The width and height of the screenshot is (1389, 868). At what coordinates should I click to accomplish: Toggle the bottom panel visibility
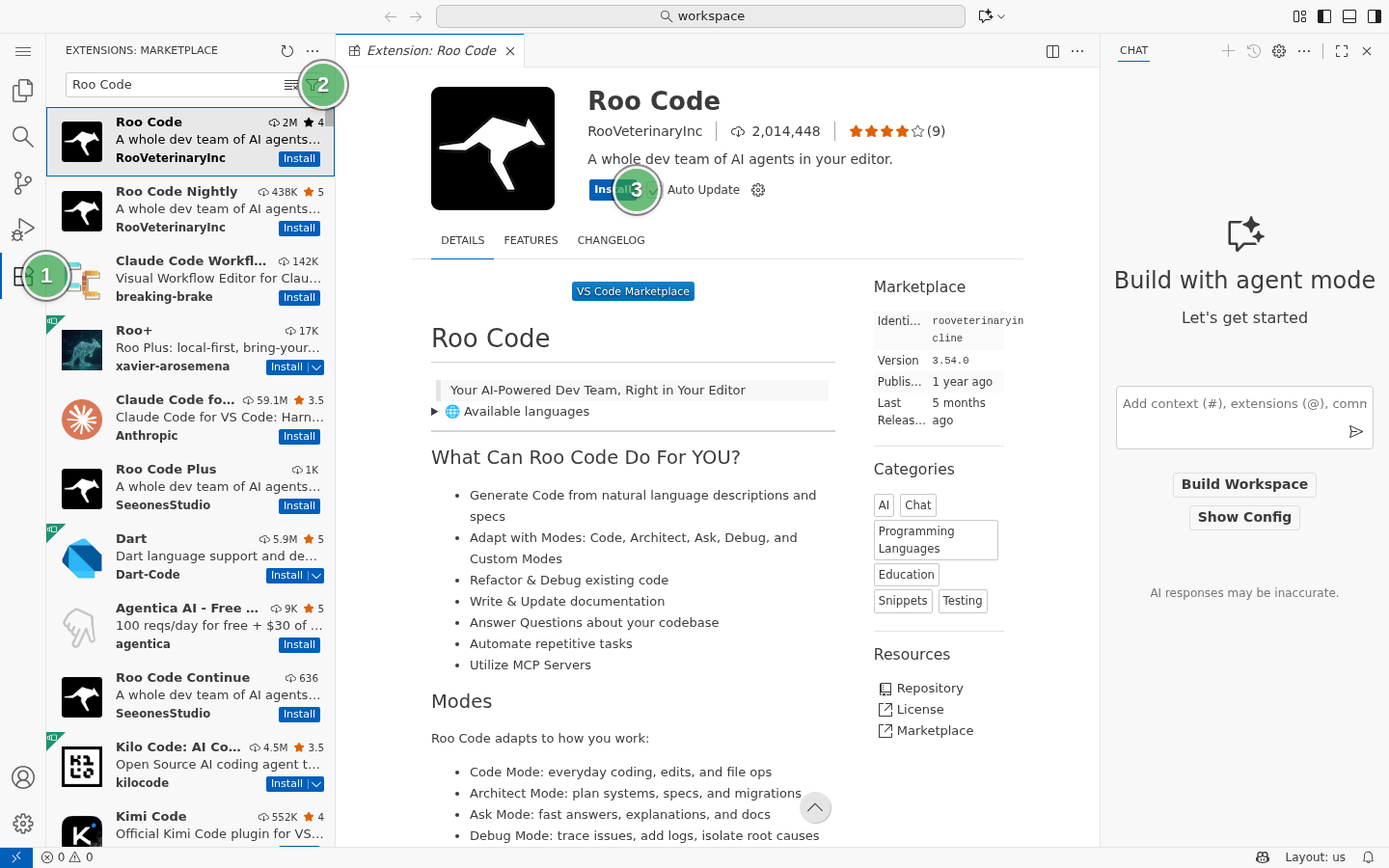[1349, 16]
